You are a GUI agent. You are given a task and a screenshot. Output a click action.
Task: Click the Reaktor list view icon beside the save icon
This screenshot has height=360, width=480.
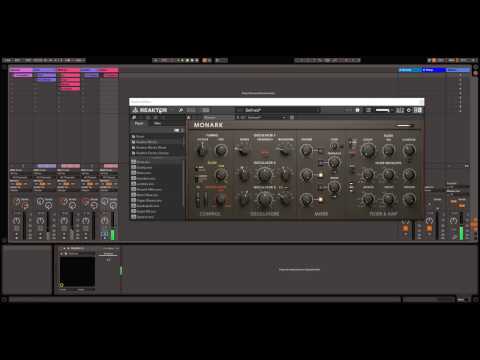(368, 110)
